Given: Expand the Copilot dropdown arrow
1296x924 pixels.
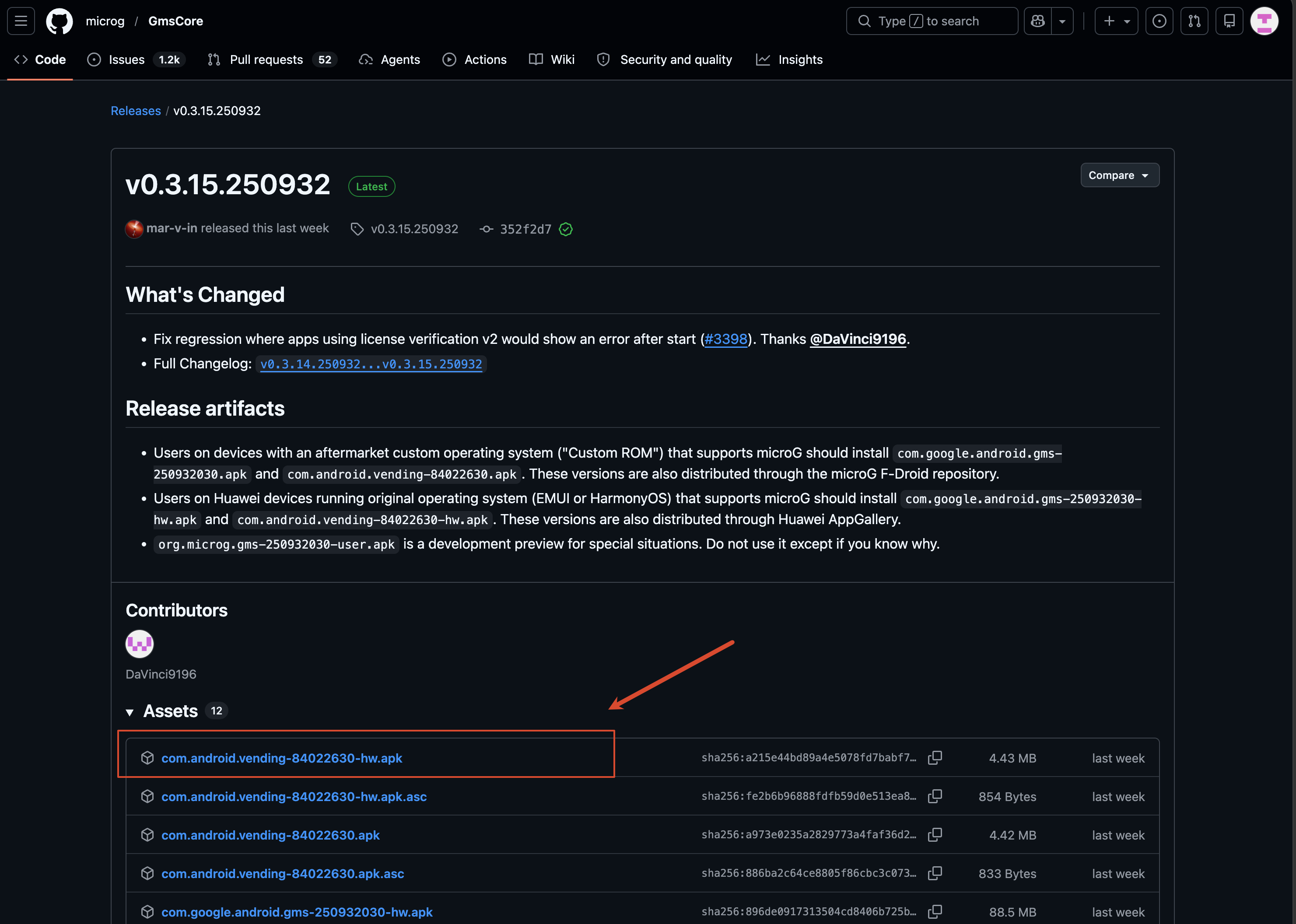Looking at the screenshot, I should click(x=1062, y=21).
